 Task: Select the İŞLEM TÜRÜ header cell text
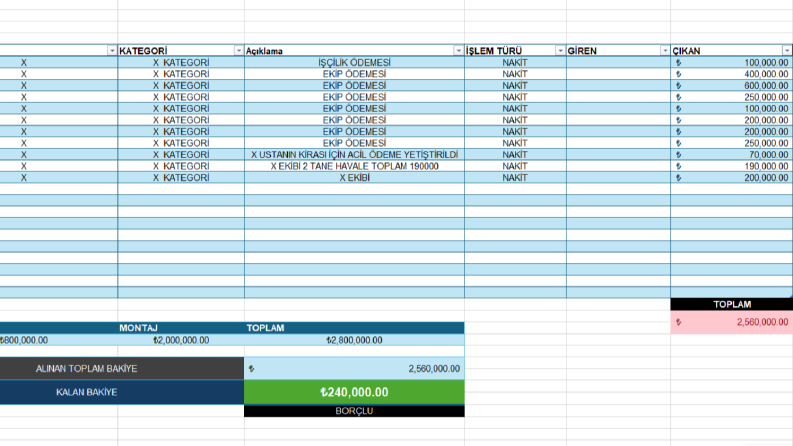pos(494,51)
